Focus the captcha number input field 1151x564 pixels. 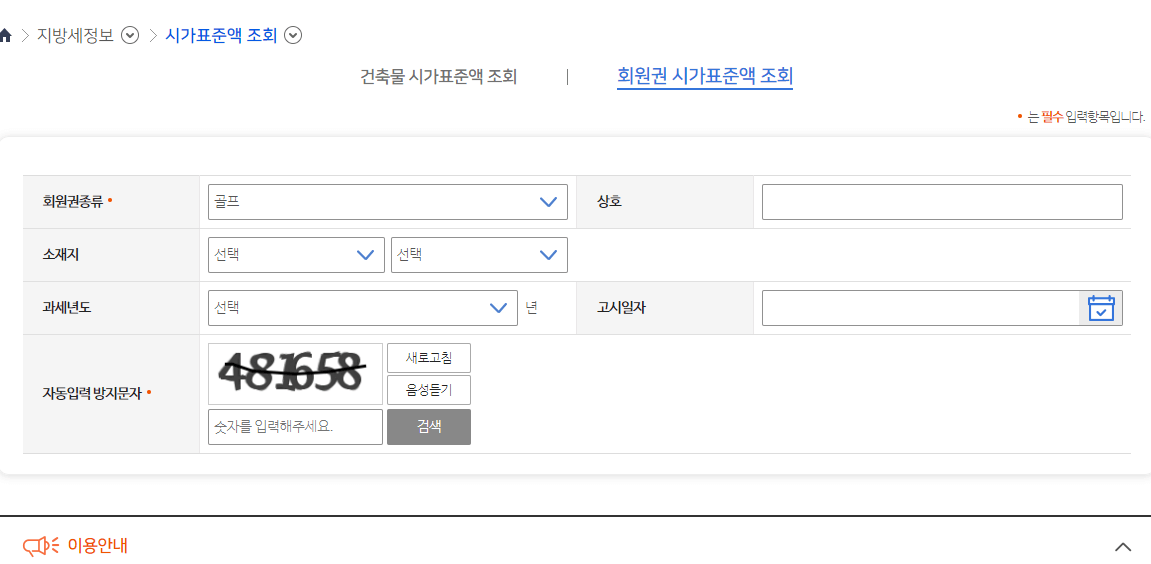coord(295,427)
